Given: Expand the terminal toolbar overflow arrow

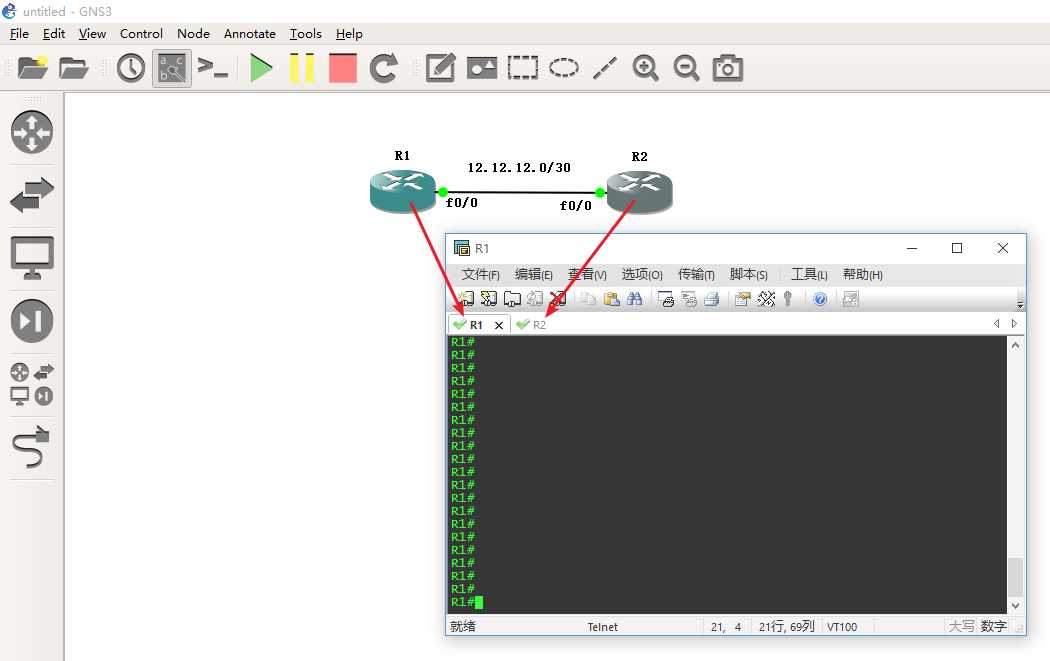Looking at the screenshot, I should point(1020,304).
